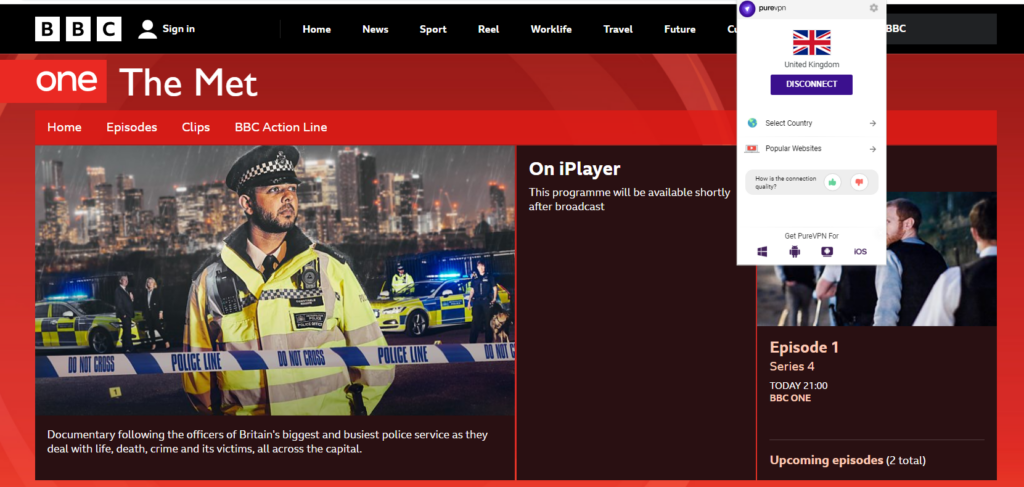Click the thumbs down connection quality icon
Viewport: 1024px width, 487px height.
click(x=858, y=182)
